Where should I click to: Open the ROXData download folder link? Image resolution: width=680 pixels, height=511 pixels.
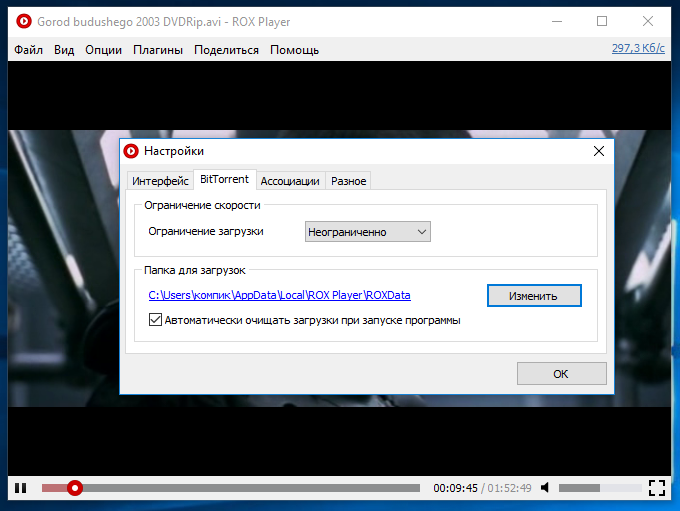click(279, 295)
